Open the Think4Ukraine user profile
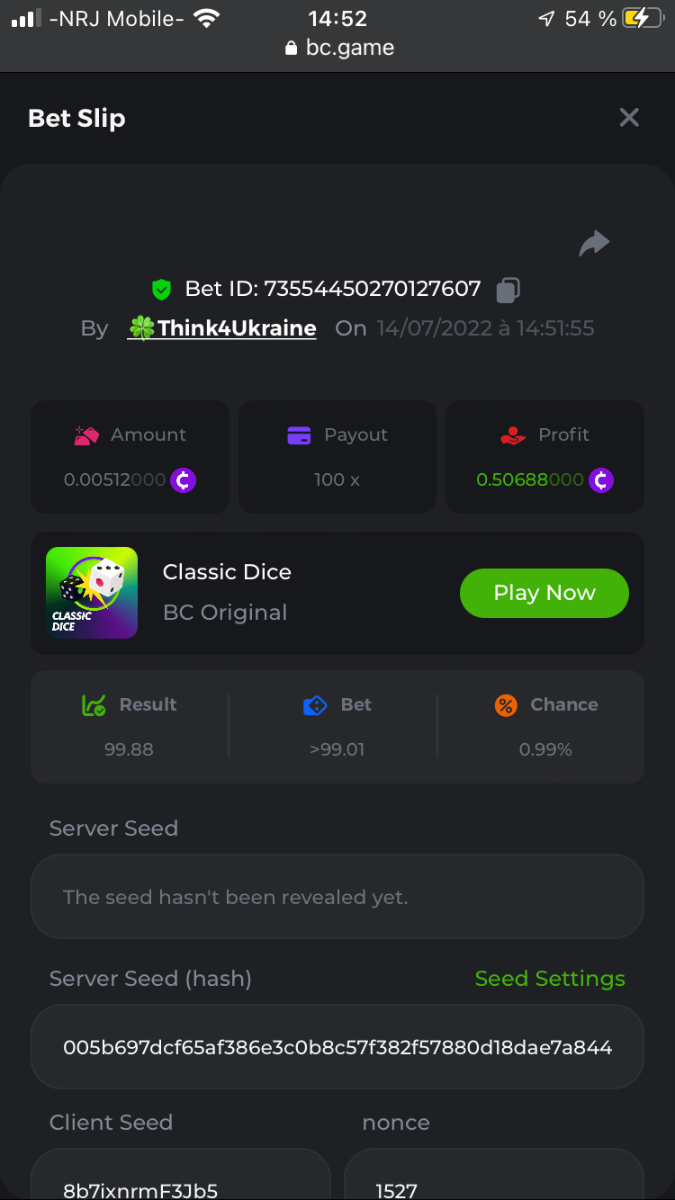Screen dimensions: 675x1200 coord(223,329)
